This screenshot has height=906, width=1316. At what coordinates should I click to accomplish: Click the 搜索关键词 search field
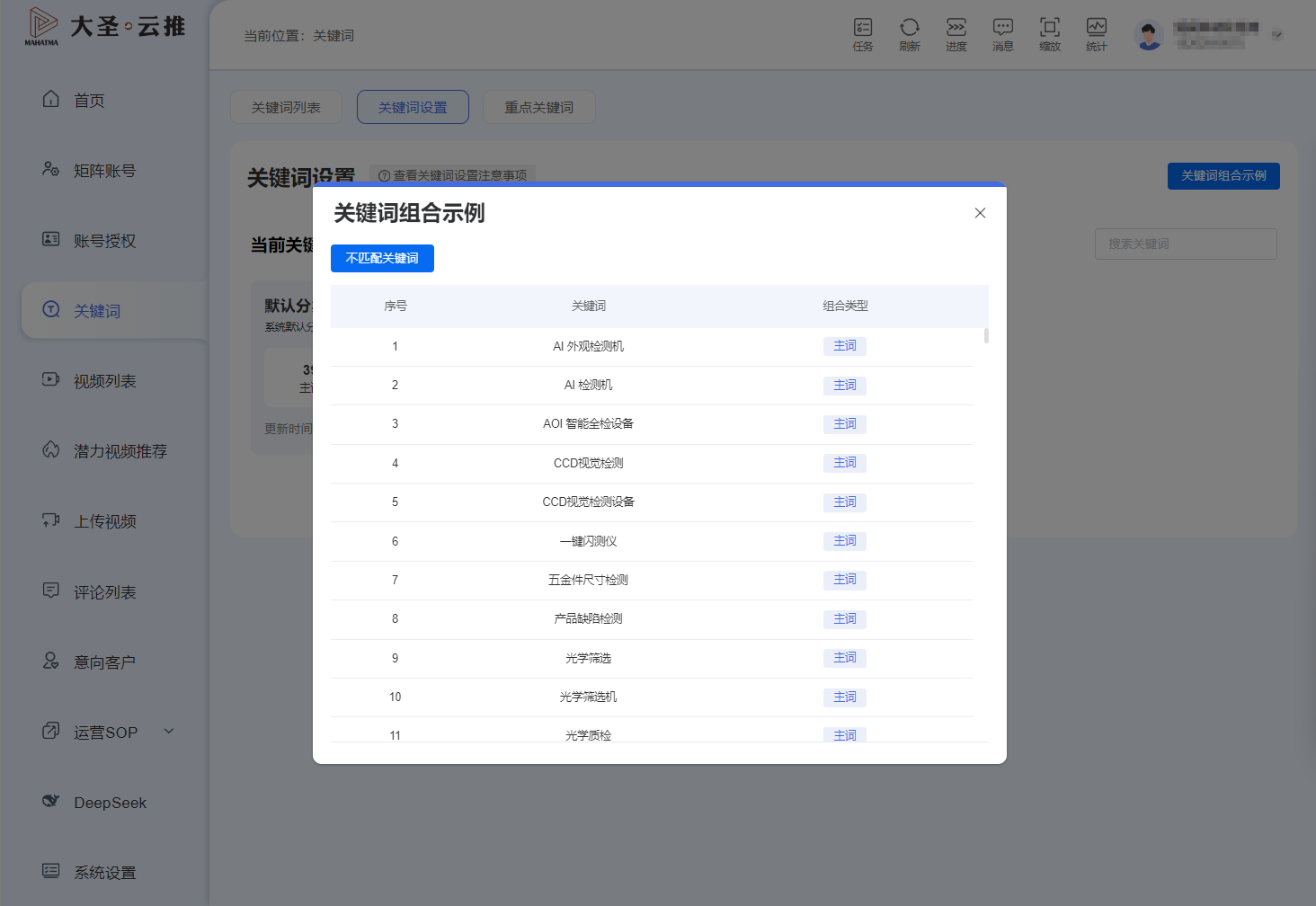point(1186,244)
